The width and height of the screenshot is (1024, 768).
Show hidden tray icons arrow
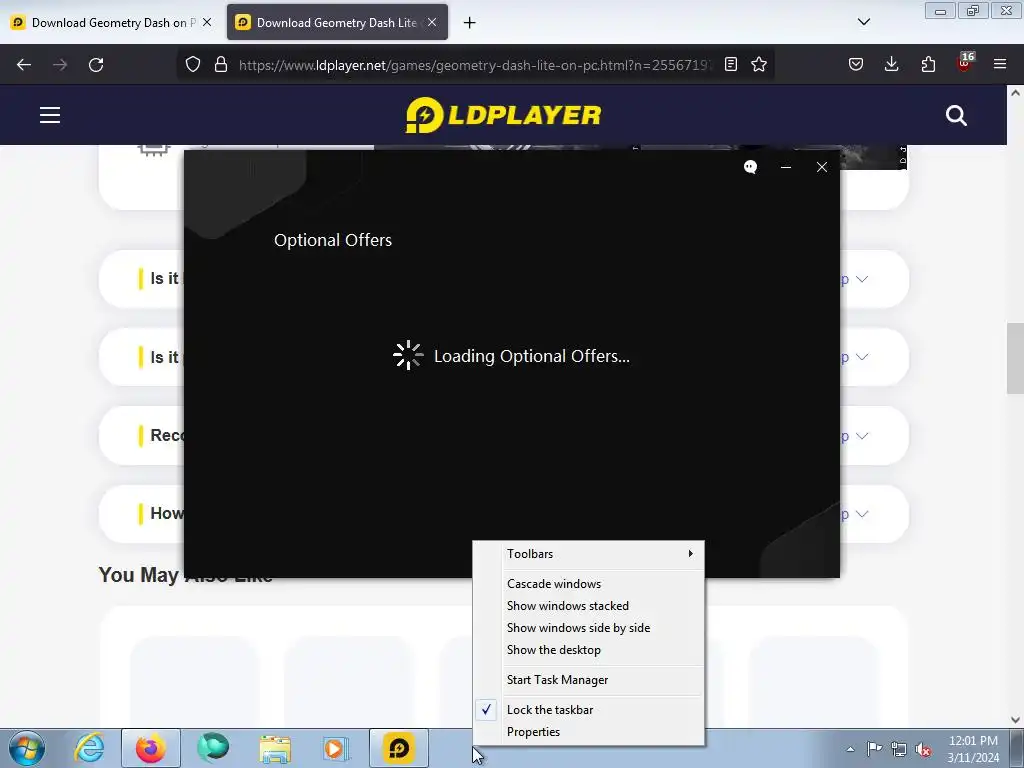tap(850, 749)
